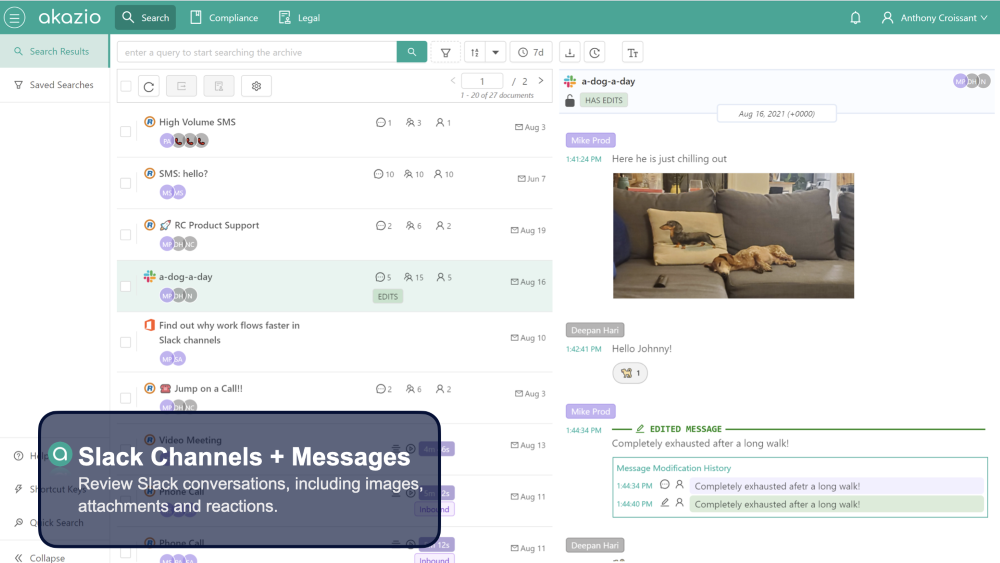Click the HAS EDITS badge
This screenshot has height=563, width=1000.
pyautogui.click(x=604, y=100)
